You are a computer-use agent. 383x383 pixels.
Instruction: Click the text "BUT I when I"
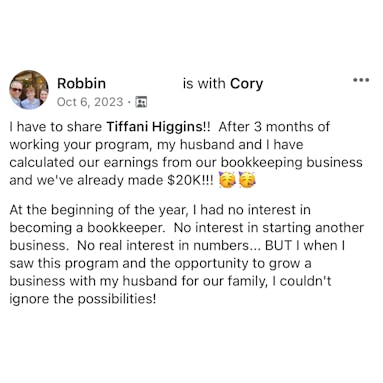(305, 245)
